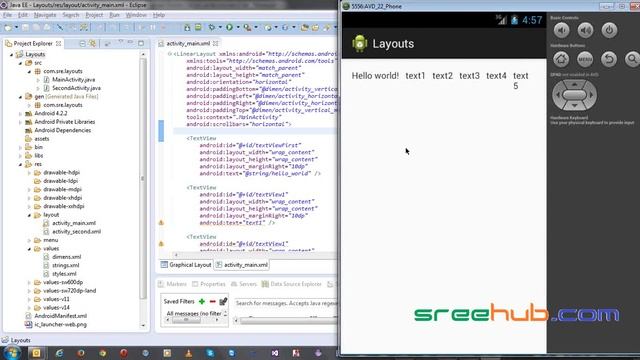The height and width of the screenshot is (360, 640).
Task: Click the Debug bug toolbar icon
Action: (x=211, y=27)
